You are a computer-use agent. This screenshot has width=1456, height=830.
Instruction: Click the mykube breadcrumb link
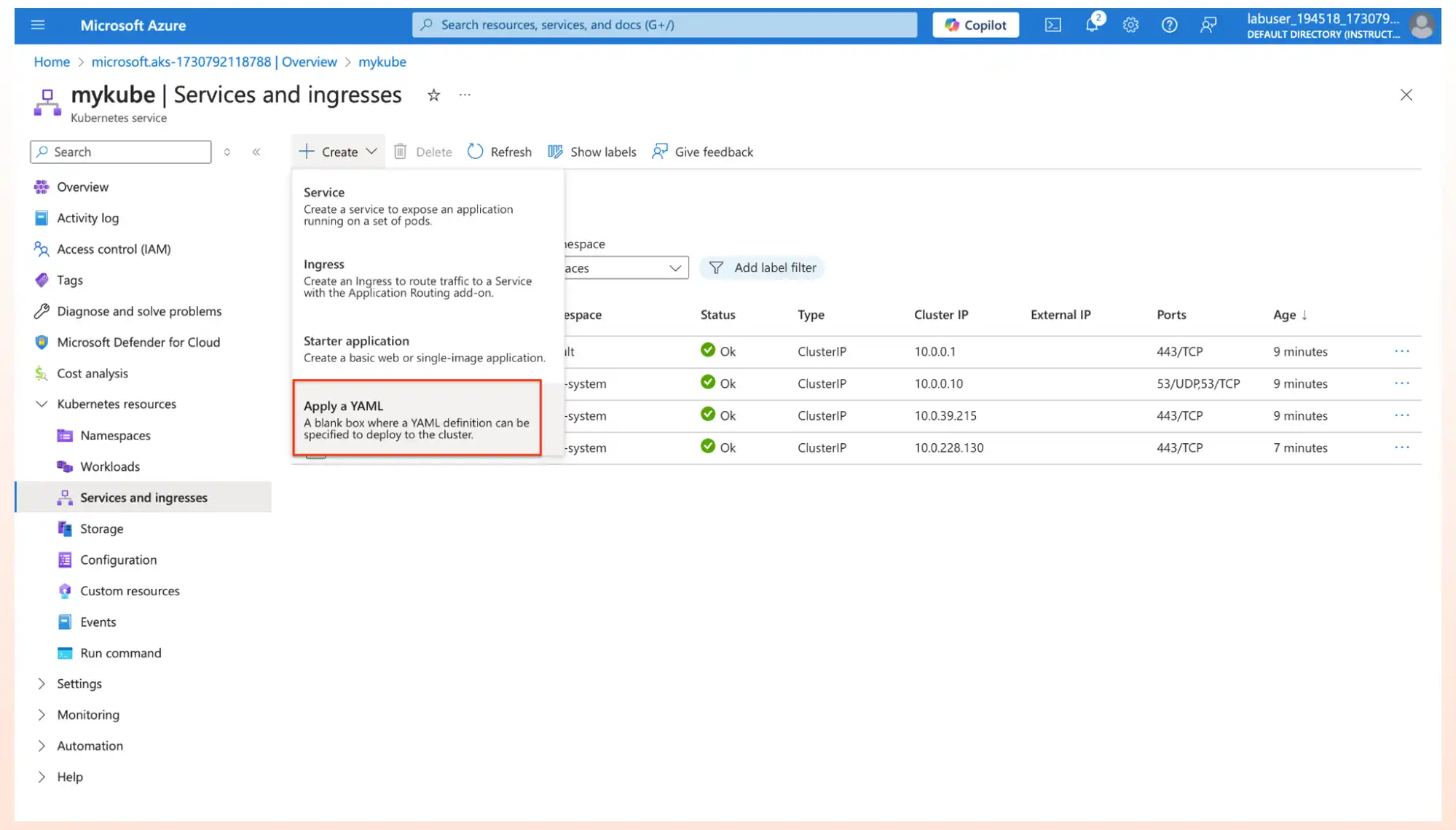(382, 62)
